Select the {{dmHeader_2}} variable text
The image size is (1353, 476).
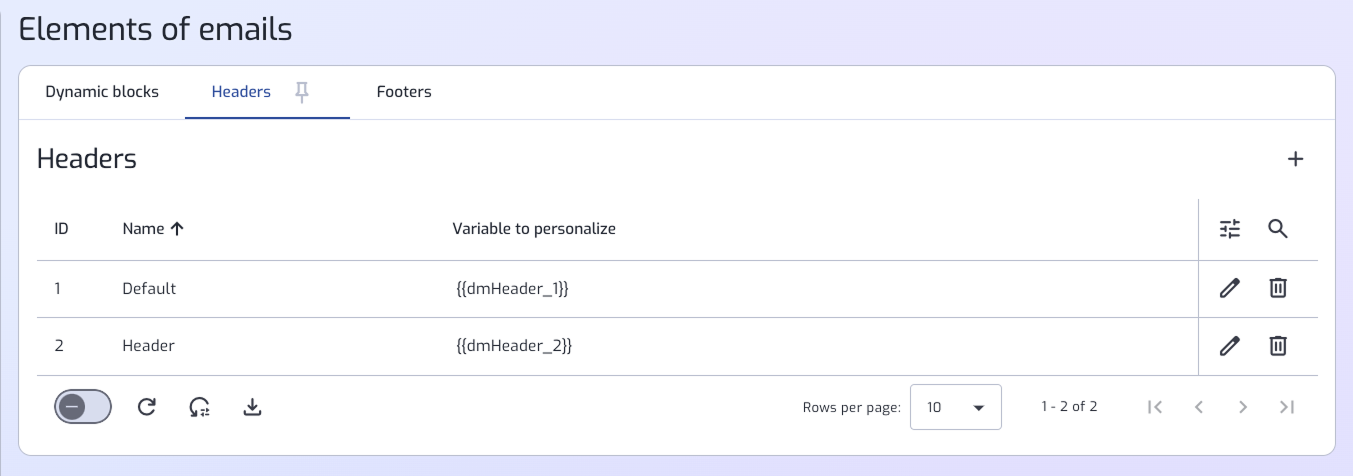[513, 346]
